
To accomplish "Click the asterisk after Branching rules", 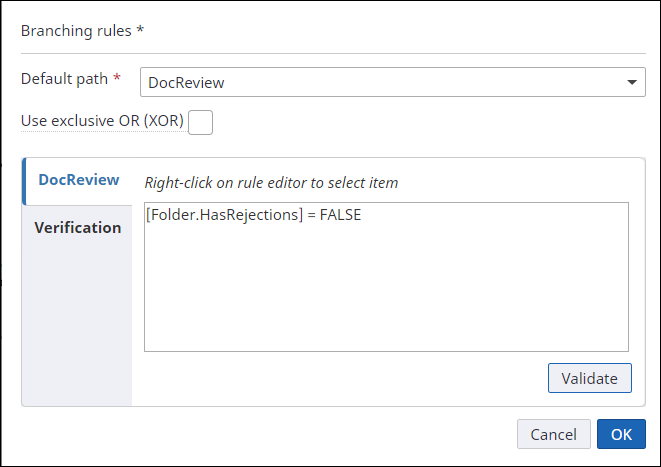I will [140, 29].
